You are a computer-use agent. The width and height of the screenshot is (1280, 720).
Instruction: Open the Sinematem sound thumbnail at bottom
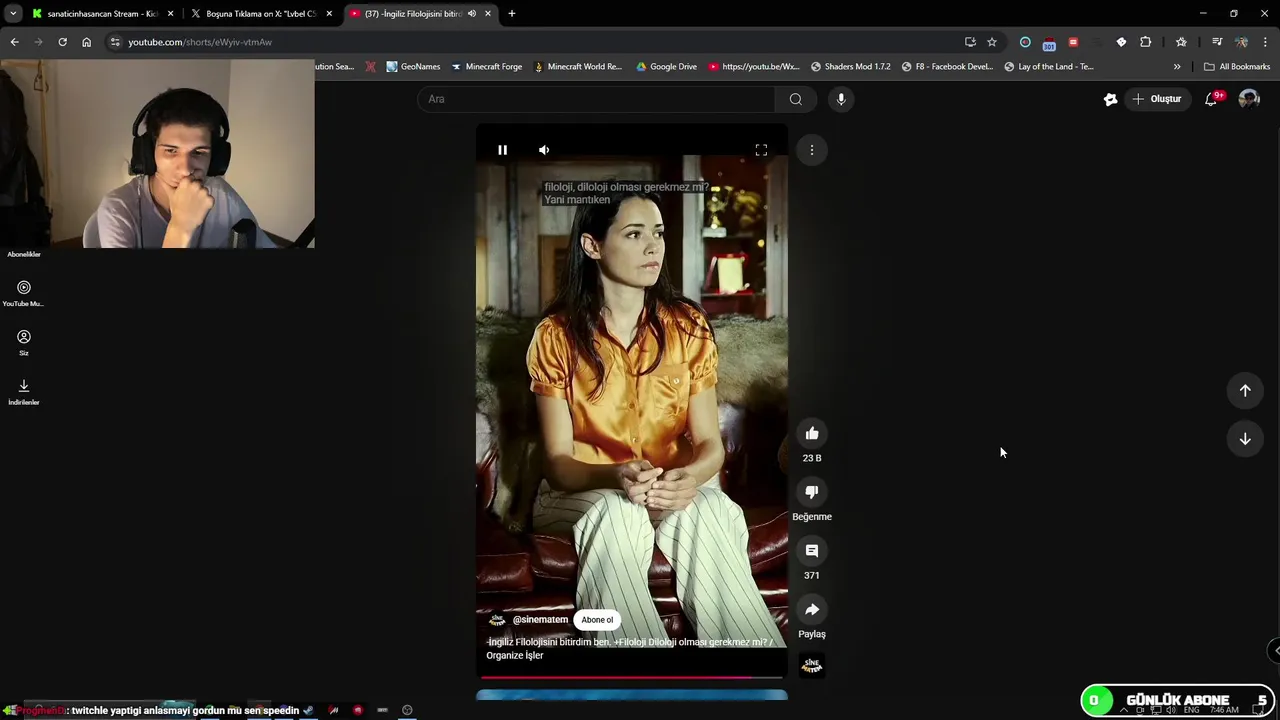click(812, 665)
